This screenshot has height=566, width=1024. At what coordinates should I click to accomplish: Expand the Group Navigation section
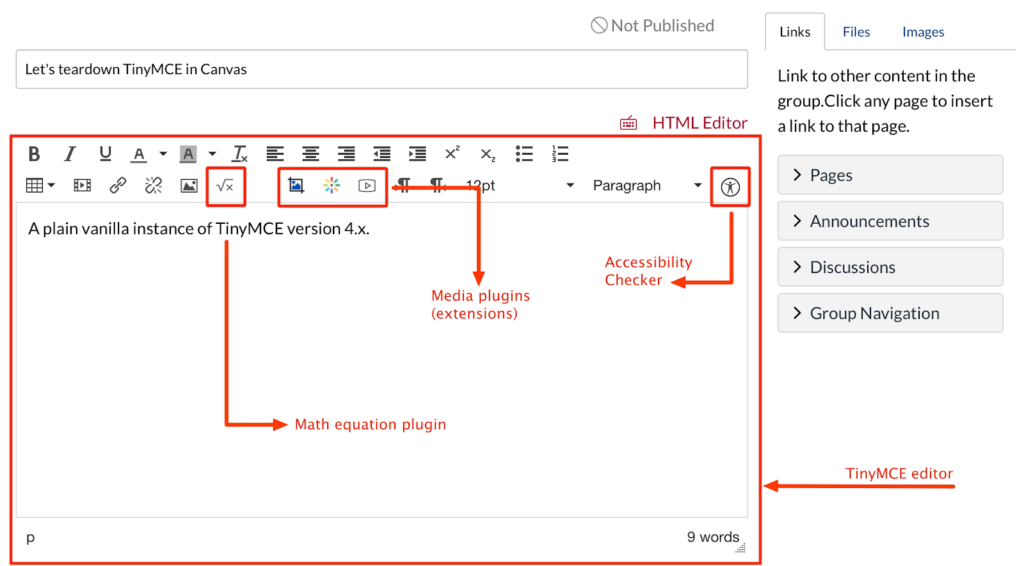click(x=890, y=313)
